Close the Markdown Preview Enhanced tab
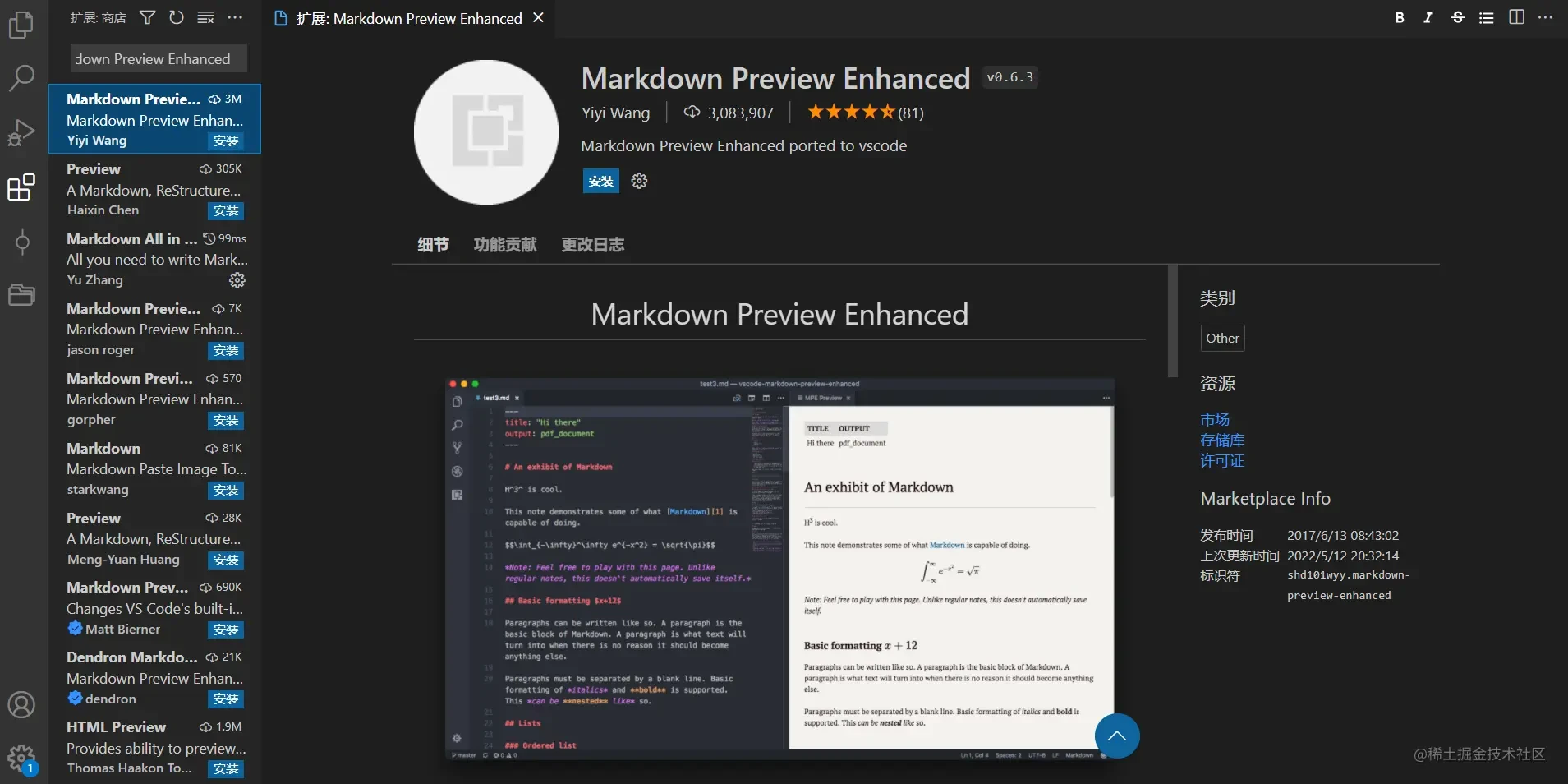Screen dimensions: 1568x784 pyautogui.click(x=538, y=17)
